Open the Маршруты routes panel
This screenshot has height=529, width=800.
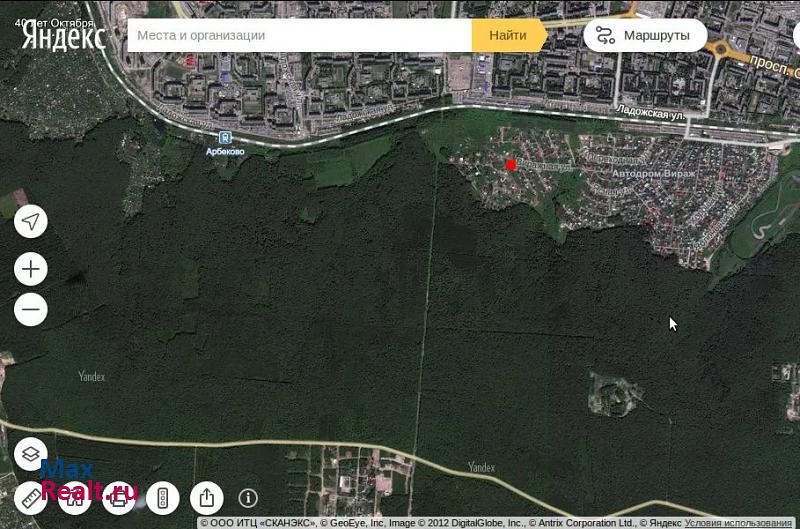coord(645,35)
